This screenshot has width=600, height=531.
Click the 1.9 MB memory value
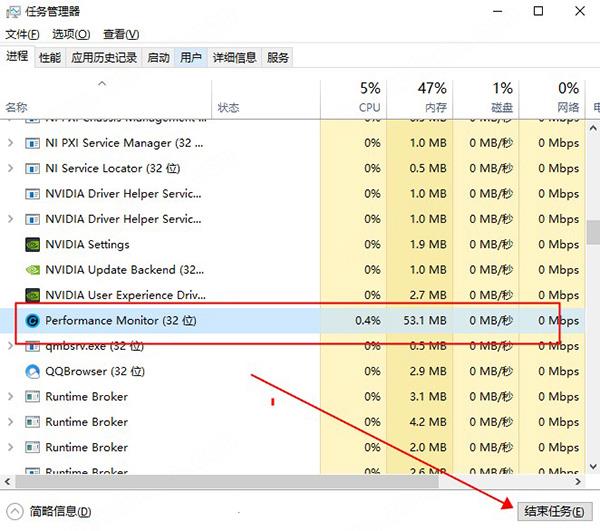click(428, 244)
